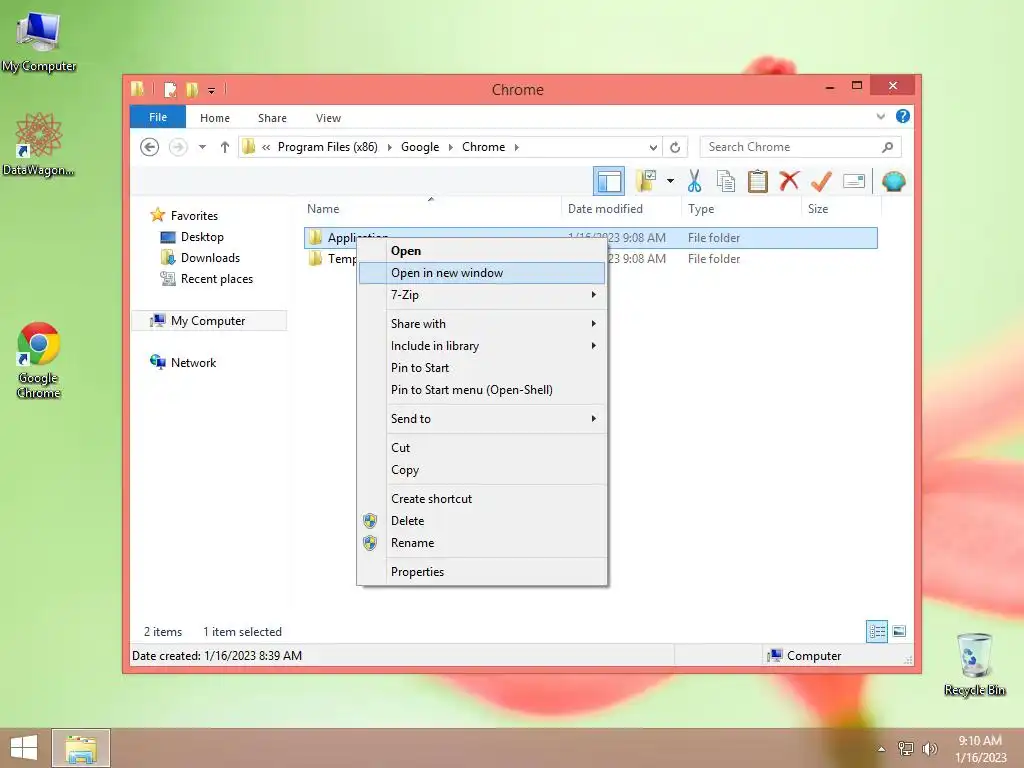Viewport: 1024px width, 768px height.
Task: Go back with the Back arrow
Action: coord(150,147)
